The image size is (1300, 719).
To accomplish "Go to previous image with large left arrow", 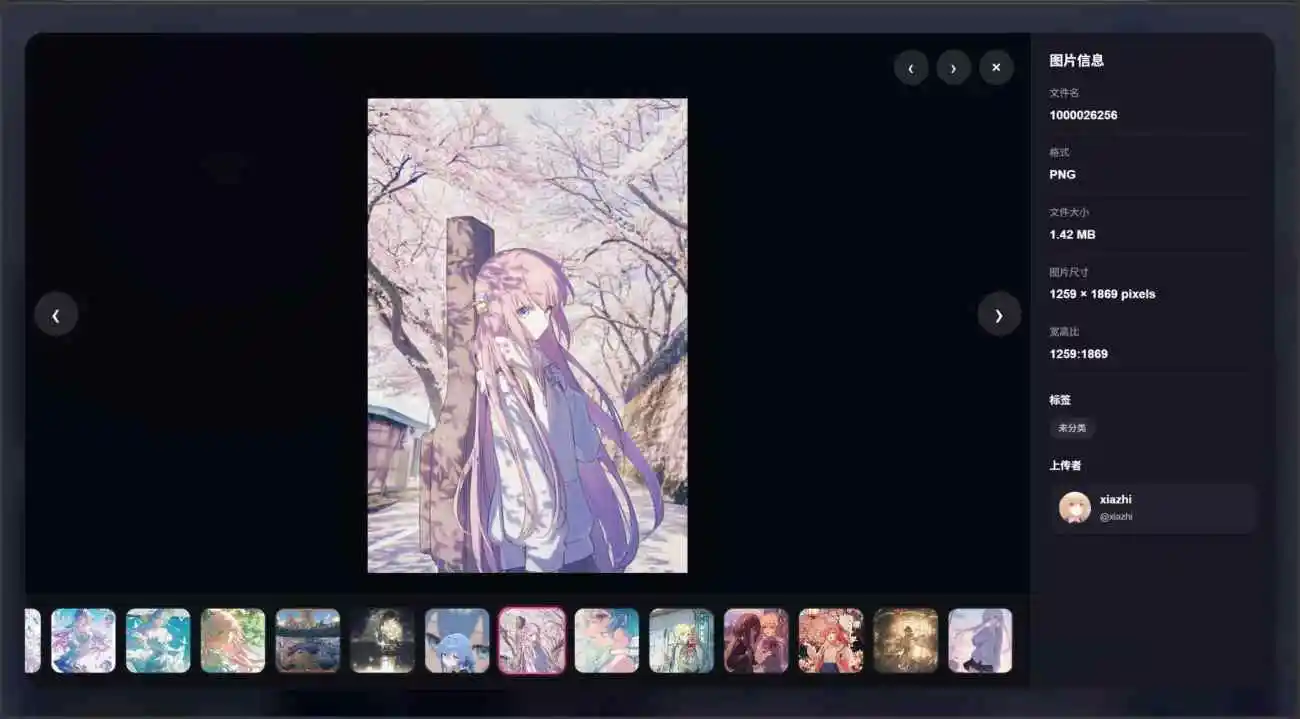I will tap(56, 314).
